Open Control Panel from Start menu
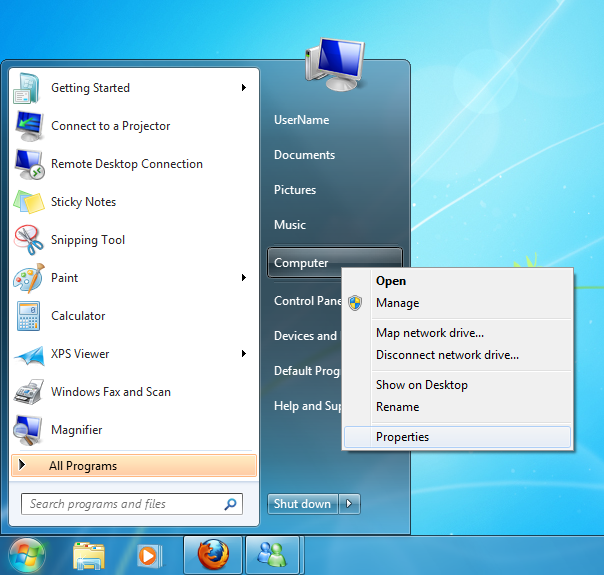The height and width of the screenshot is (575, 604). pos(308,301)
